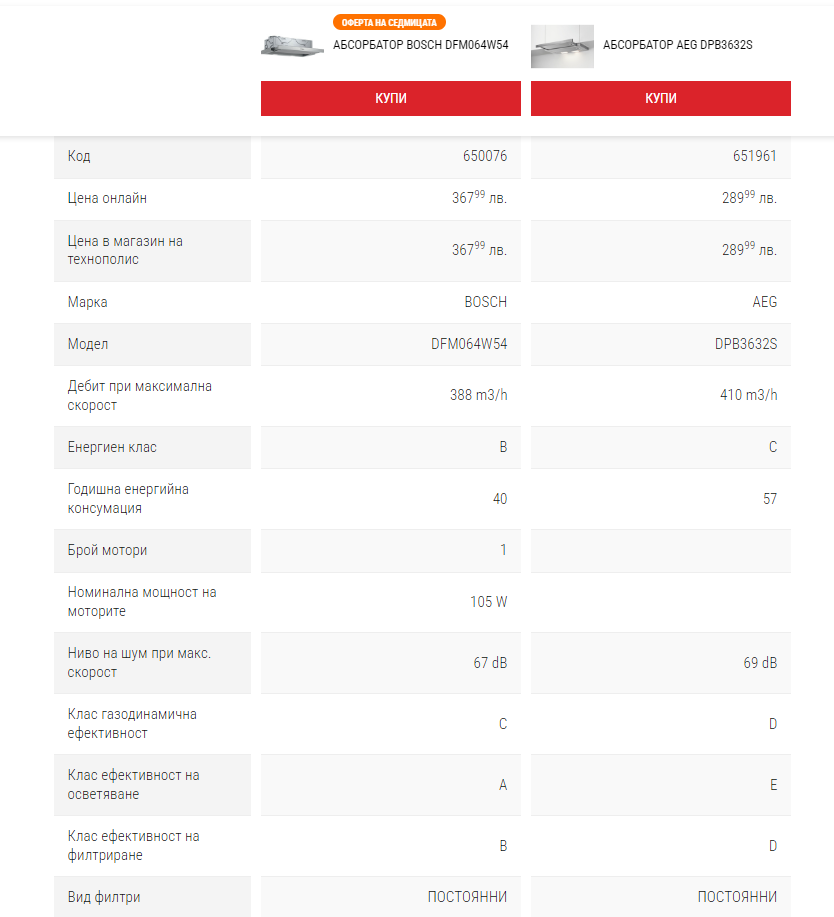This screenshot has height=917, width=834.
Task: Click the Енергиен клас row label
Action: pos(112,447)
